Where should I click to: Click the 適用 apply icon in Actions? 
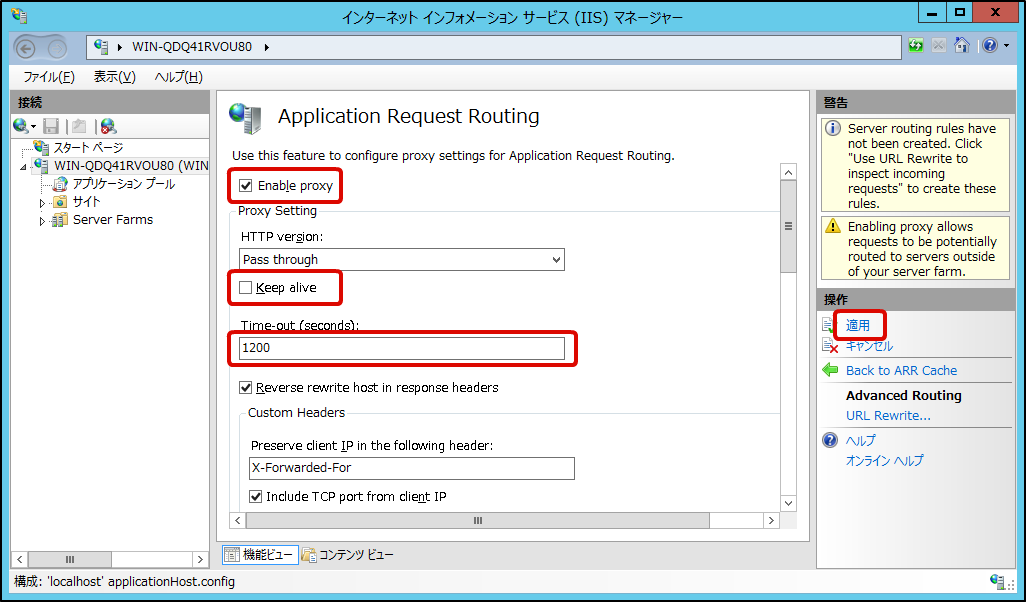click(x=830, y=325)
